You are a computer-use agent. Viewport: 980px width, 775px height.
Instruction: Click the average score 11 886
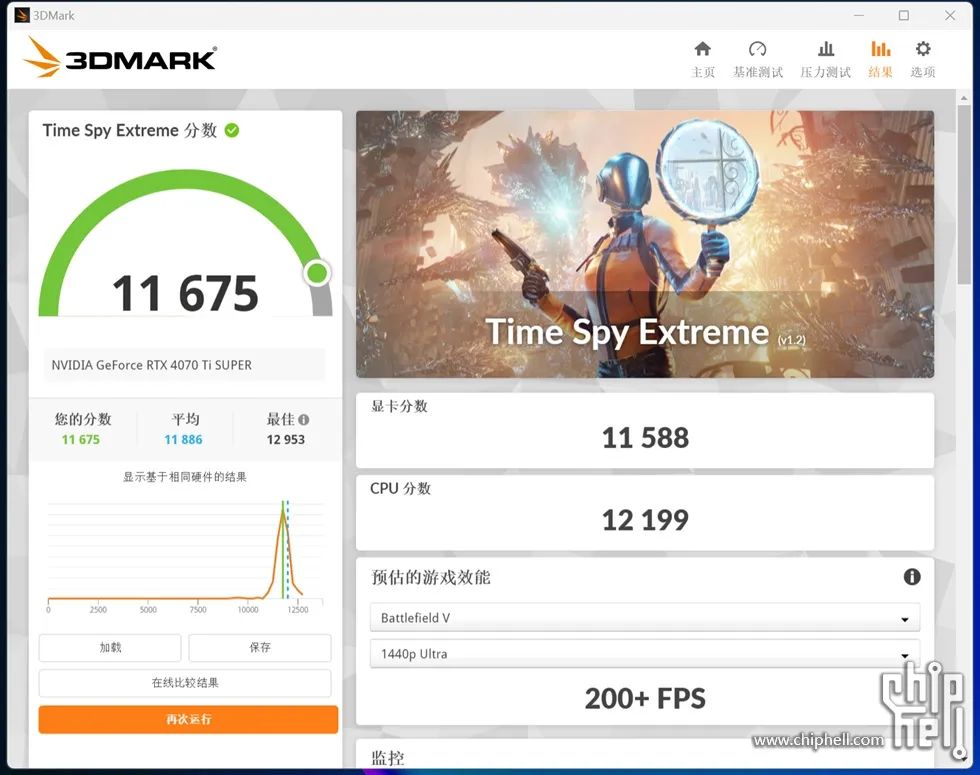(183, 439)
